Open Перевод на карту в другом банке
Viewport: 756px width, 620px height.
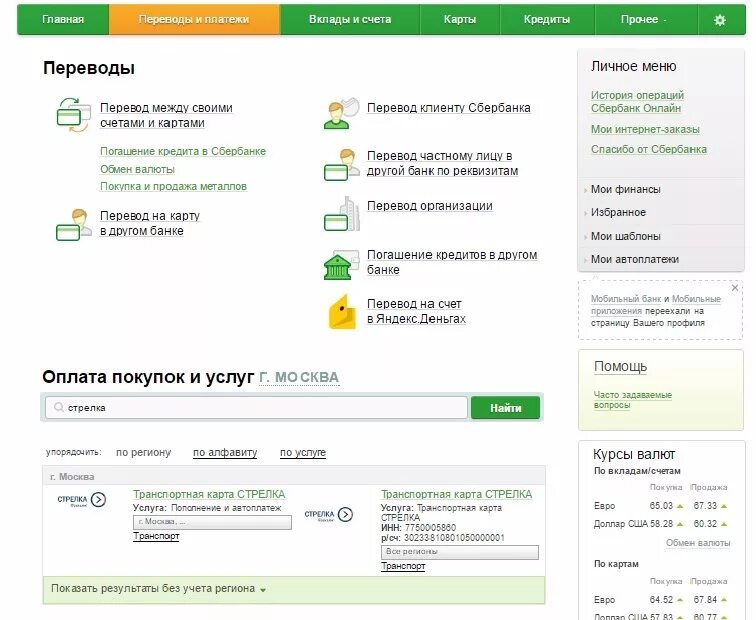(x=150, y=223)
